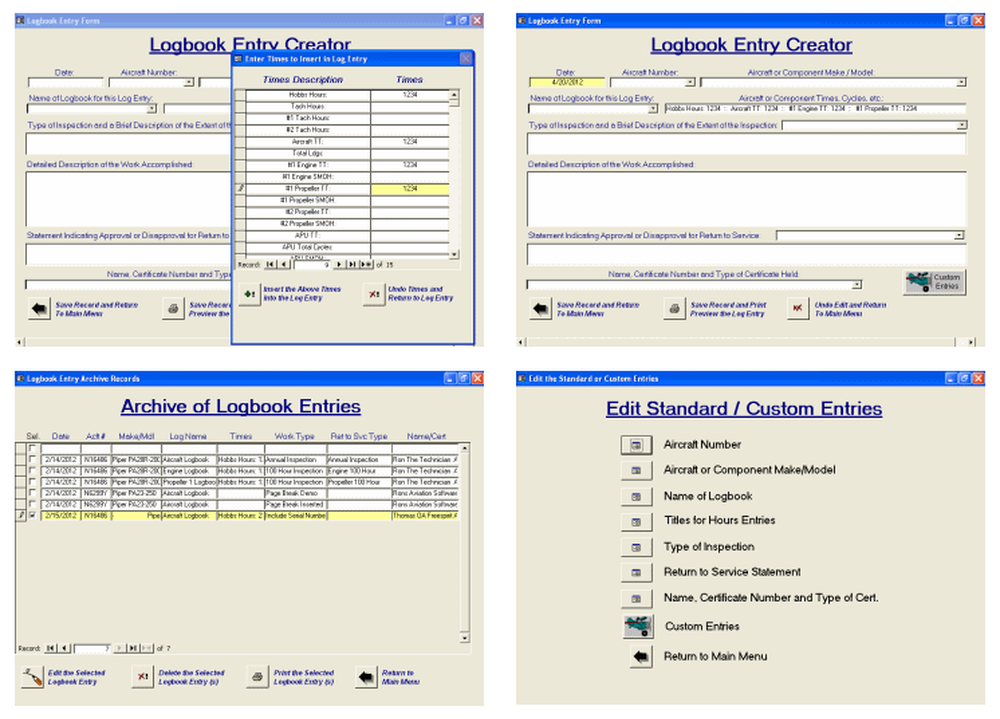The image size is (1000, 719).
Task: Open the Type of Inspection editor button
Action: (x=636, y=547)
